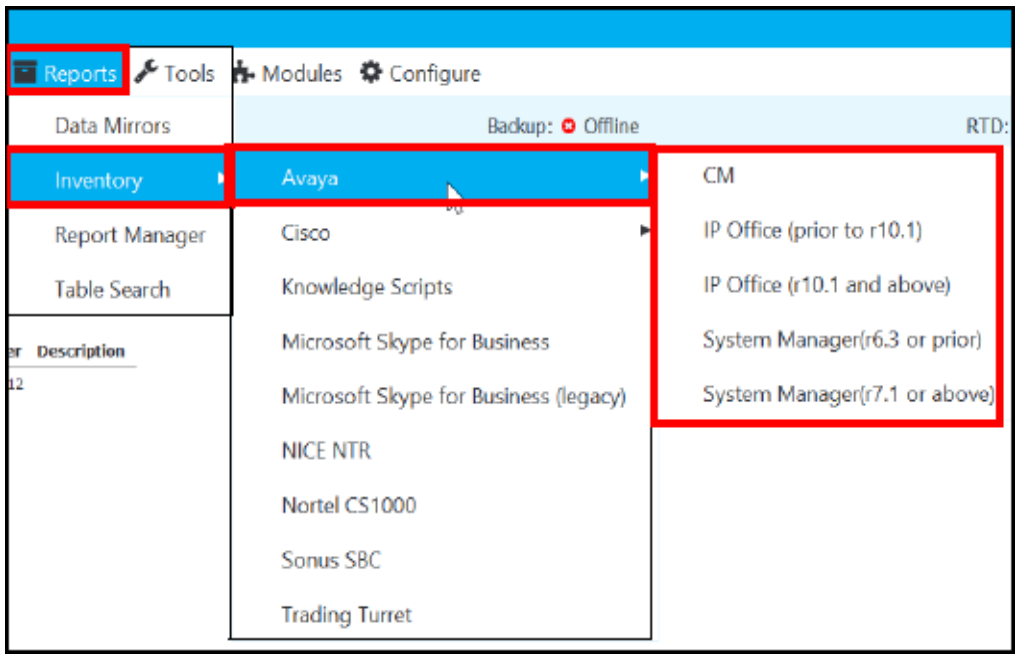Choose NICE NTR inventory entry
Viewport: 1020px width, 660px height.
pos(441,450)
